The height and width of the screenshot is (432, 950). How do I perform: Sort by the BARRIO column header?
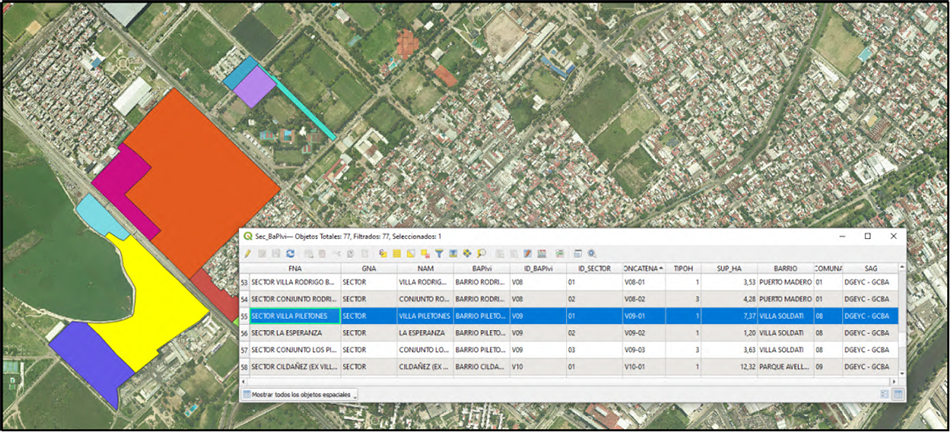pyautogui.click(x=785, y=268)
